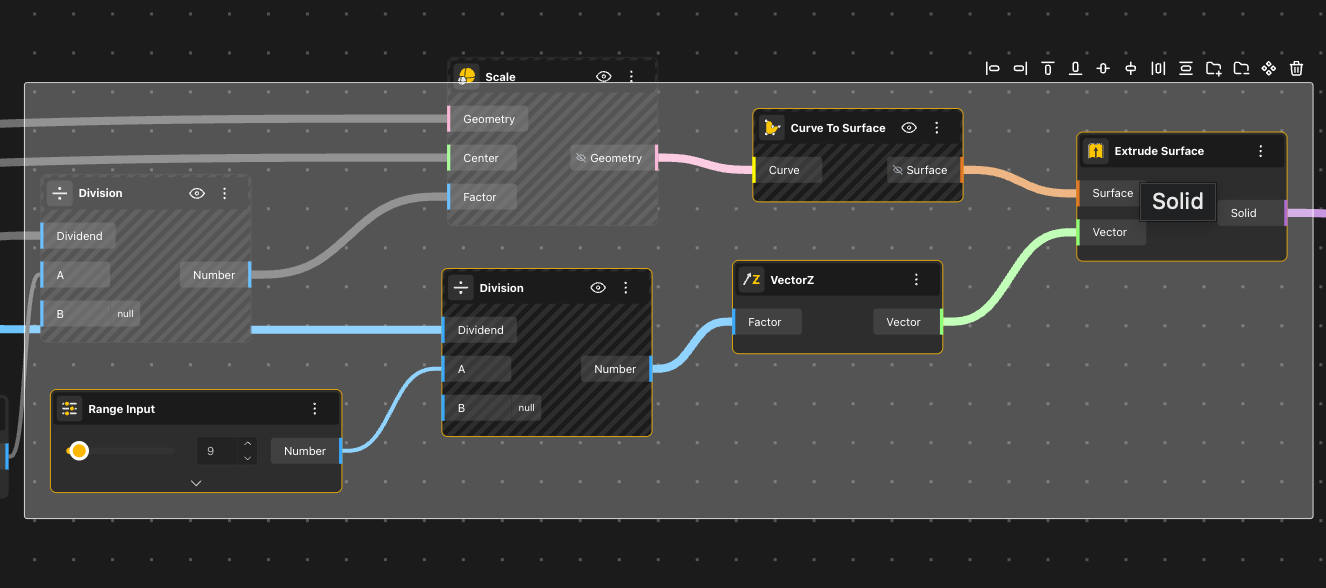Click the distribute horizontally toolbar icon
The image size is (1326, 588).
[1158, 68]
